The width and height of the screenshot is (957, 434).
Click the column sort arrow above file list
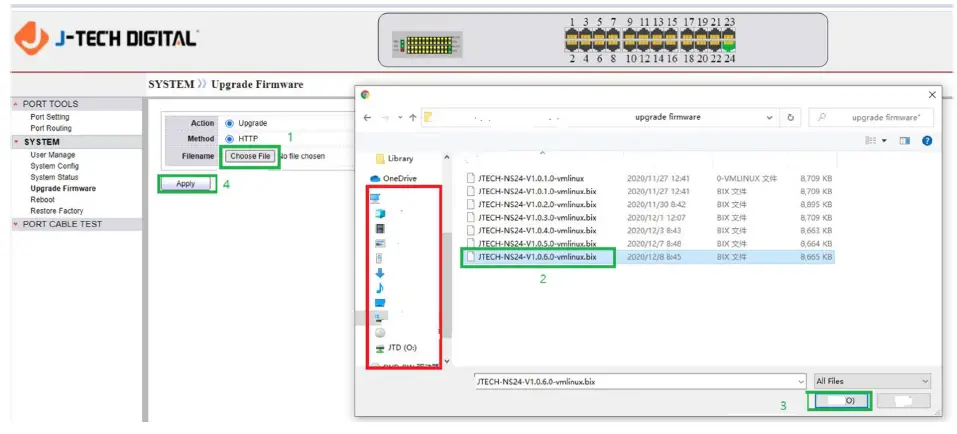(542, 153)
